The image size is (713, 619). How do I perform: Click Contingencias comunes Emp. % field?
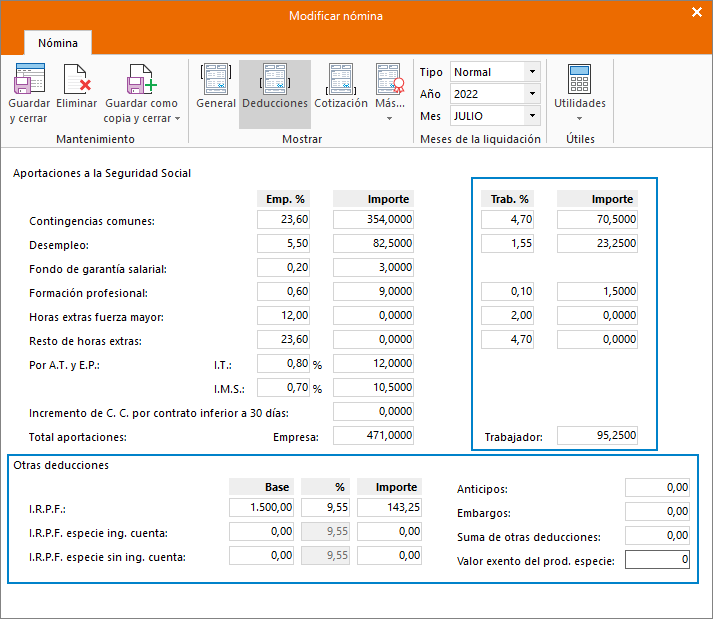(x=283, y=219)
